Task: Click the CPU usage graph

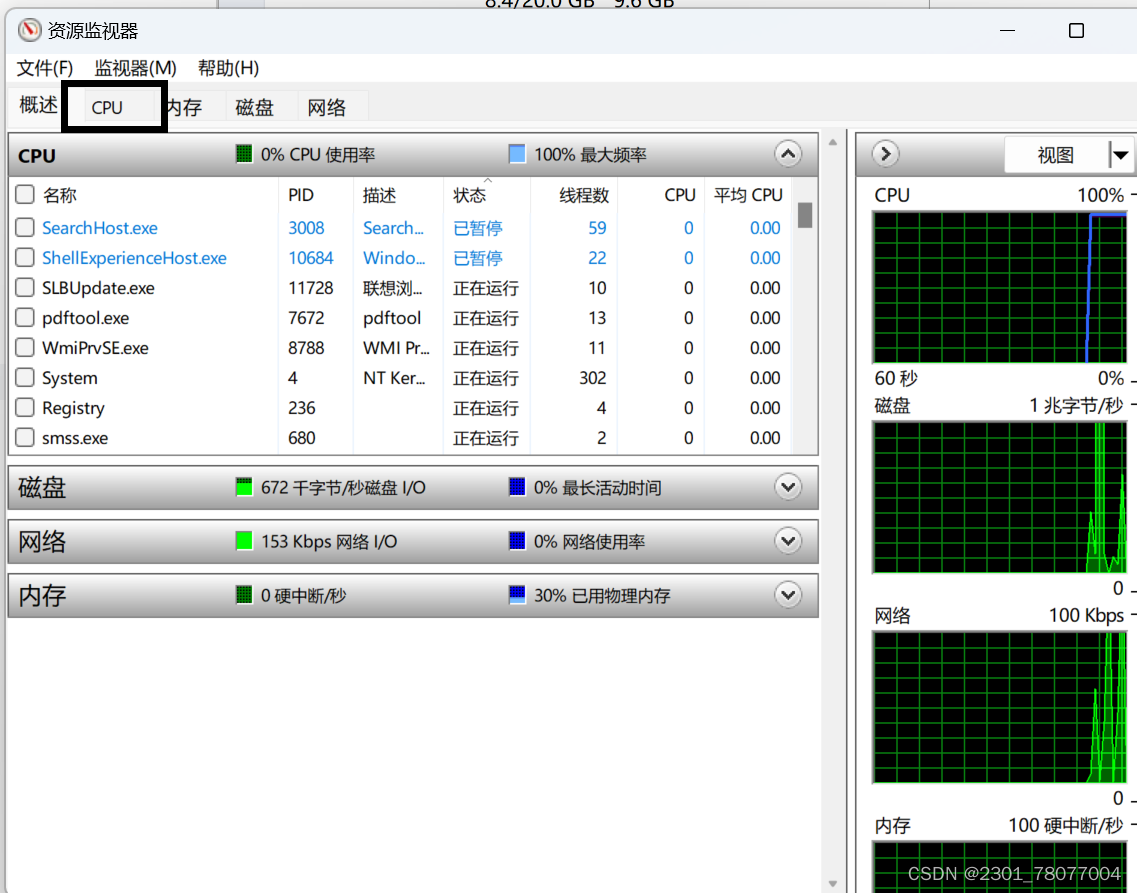Action: point(1000,287)
